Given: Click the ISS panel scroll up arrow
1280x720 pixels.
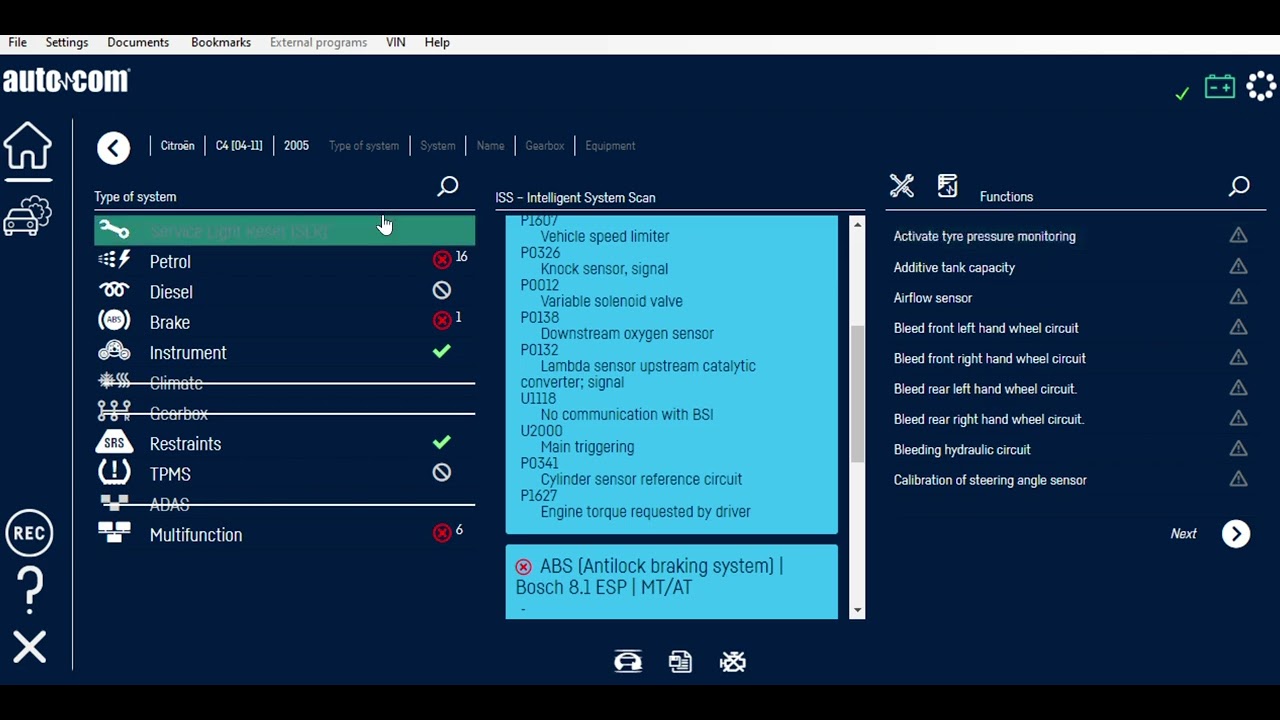Looking at the screenshot, I should [857, 224].
